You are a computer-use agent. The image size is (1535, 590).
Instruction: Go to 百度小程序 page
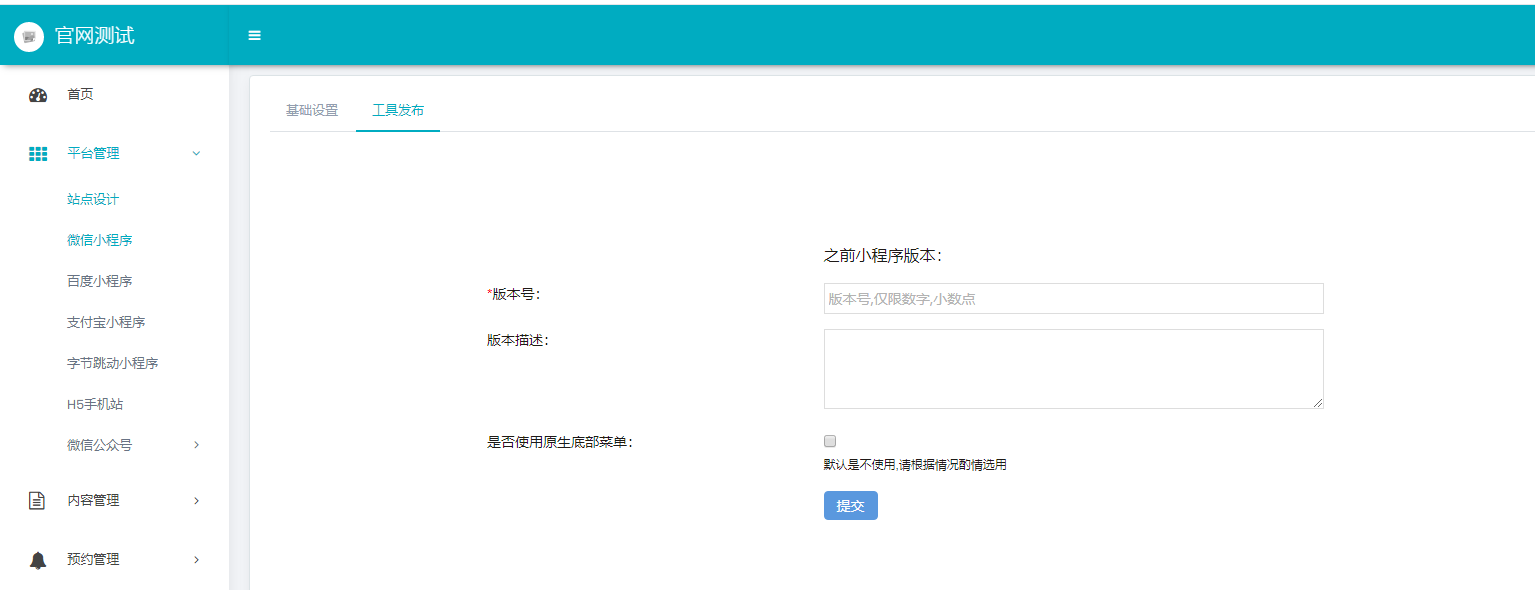[x=100, y=282]
